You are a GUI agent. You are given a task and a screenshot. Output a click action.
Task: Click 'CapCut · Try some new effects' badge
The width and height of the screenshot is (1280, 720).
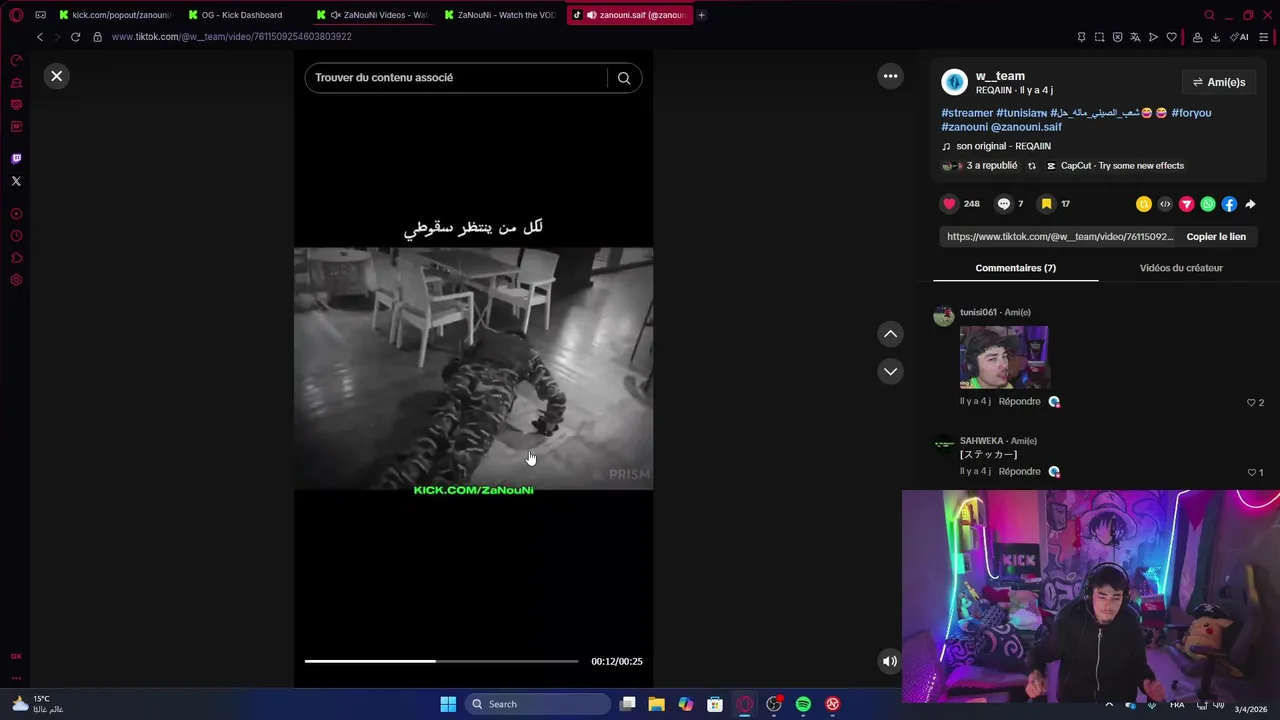[1115, 166]
